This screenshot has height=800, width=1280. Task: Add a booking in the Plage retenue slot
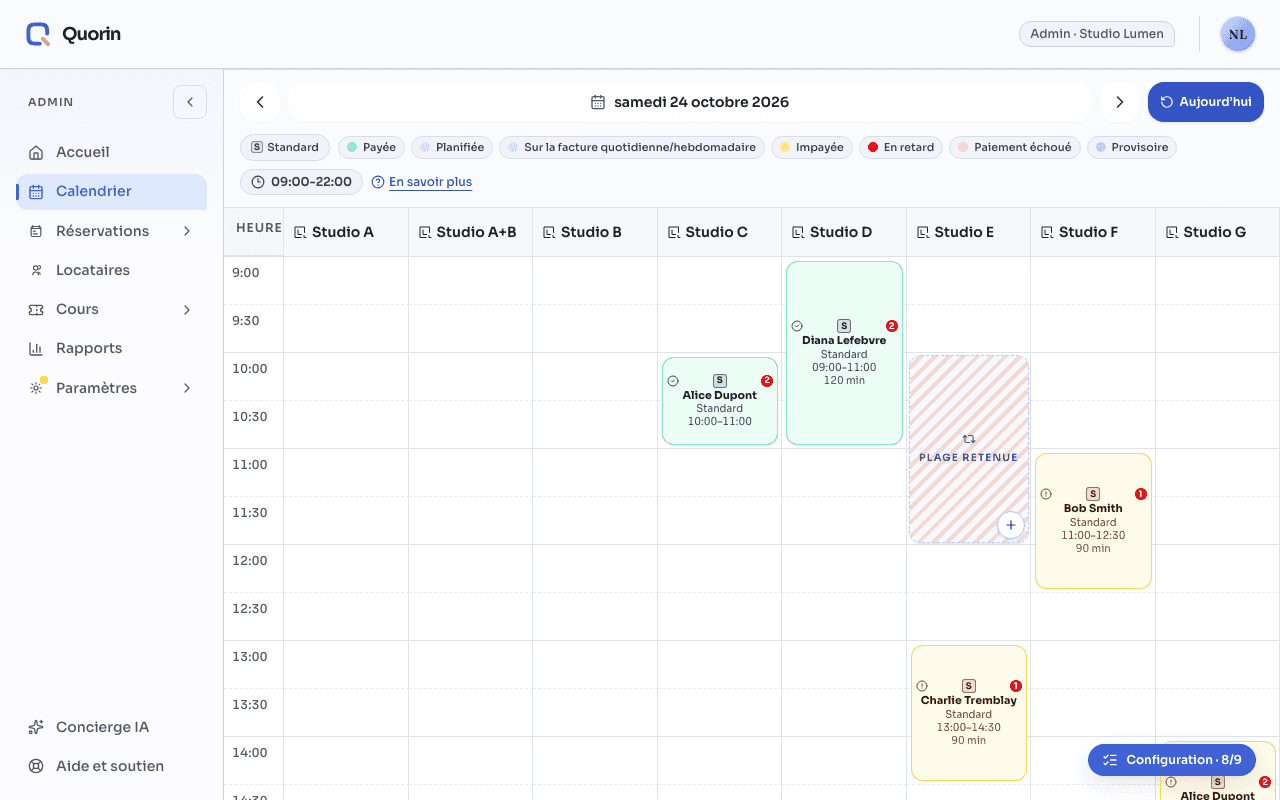point(1011,525)
